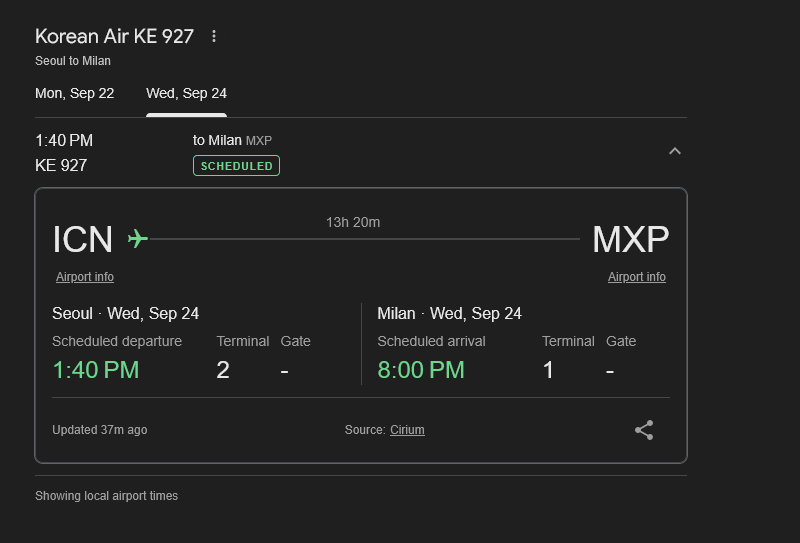Open the Cirium source link
This screenshot has width=800, height=543.
pyautogui.click(x=407, y=430)
